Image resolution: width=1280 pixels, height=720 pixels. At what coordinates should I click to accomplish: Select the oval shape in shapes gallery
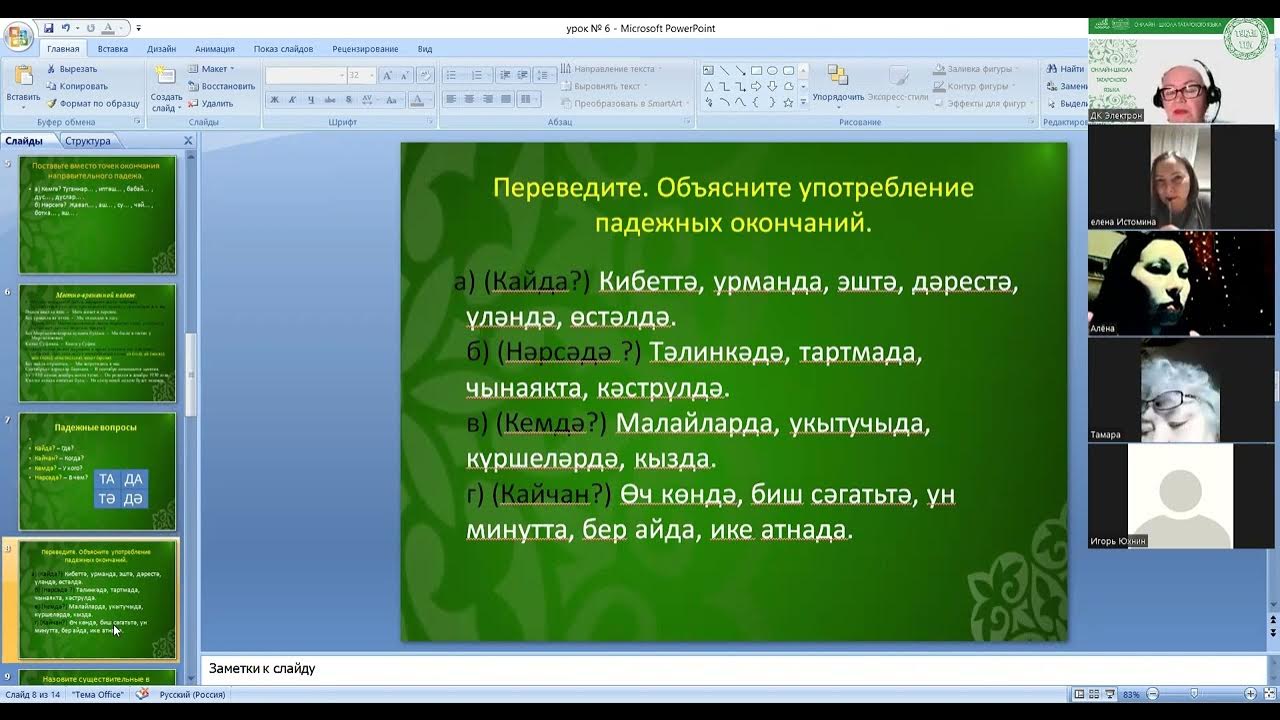[x=773, y=71]
